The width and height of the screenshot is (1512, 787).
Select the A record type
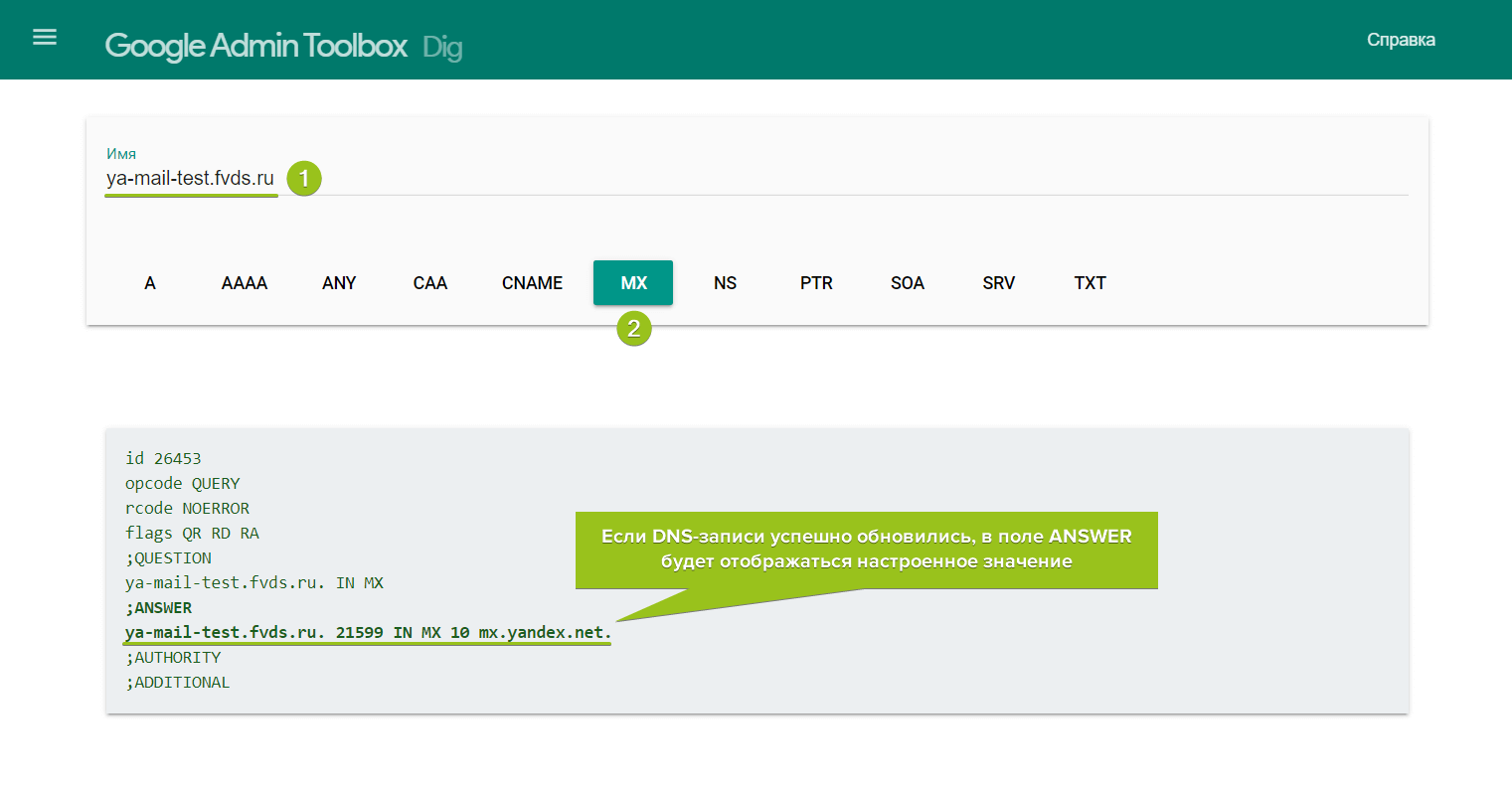tap(150, 283)
